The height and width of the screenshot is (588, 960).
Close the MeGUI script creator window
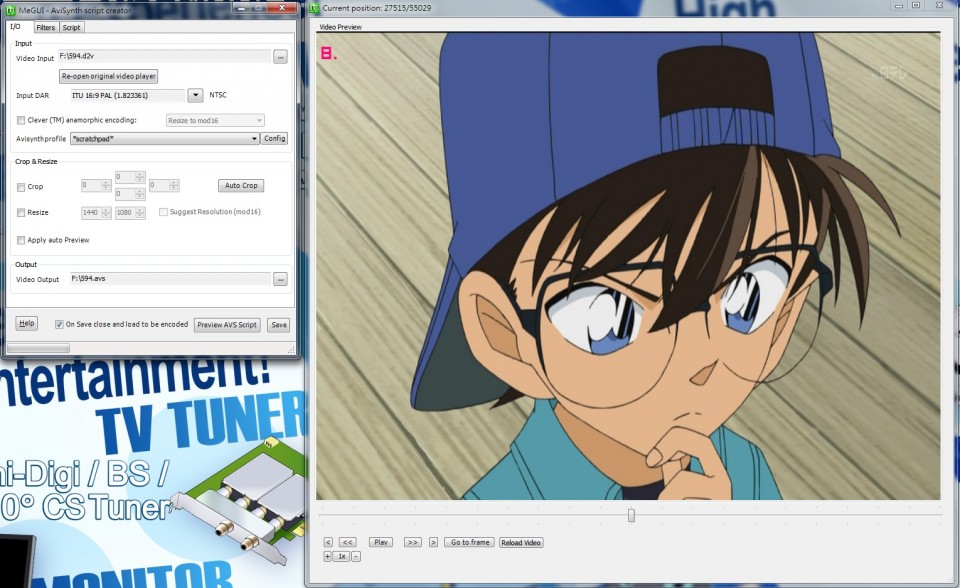click(282, 8)
